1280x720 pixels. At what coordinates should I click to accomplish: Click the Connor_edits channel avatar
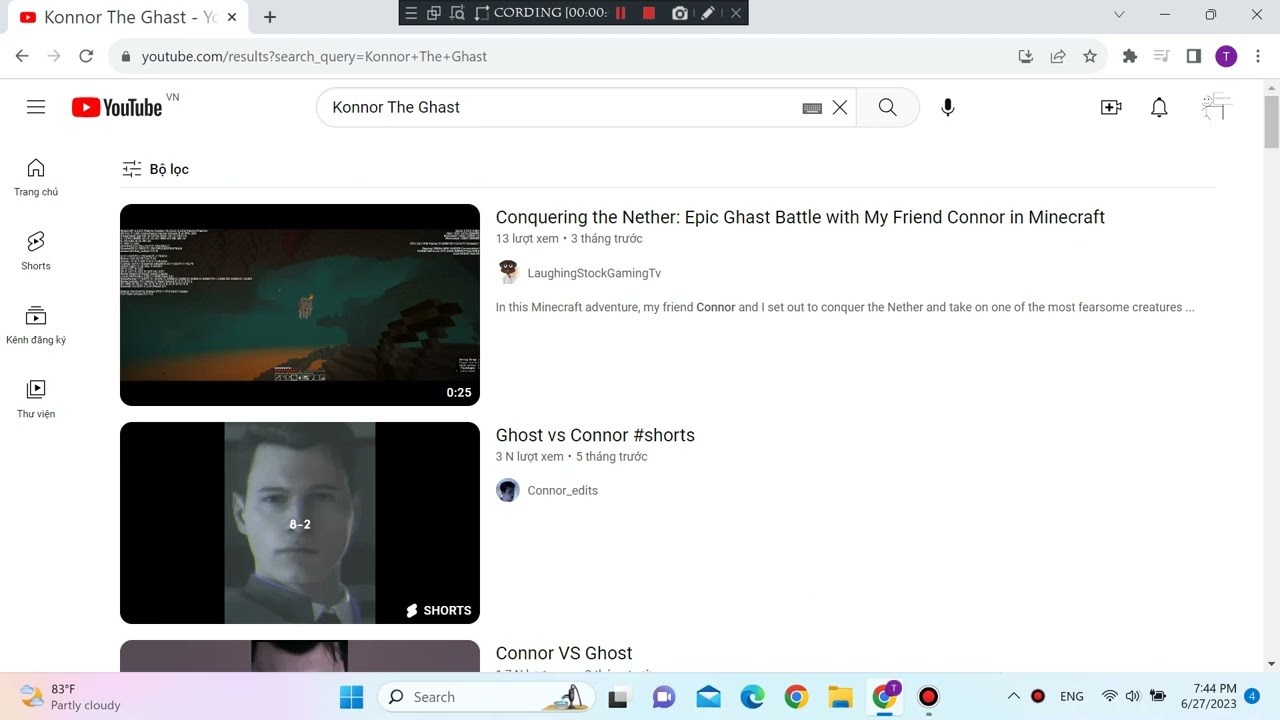coord(508,490)
